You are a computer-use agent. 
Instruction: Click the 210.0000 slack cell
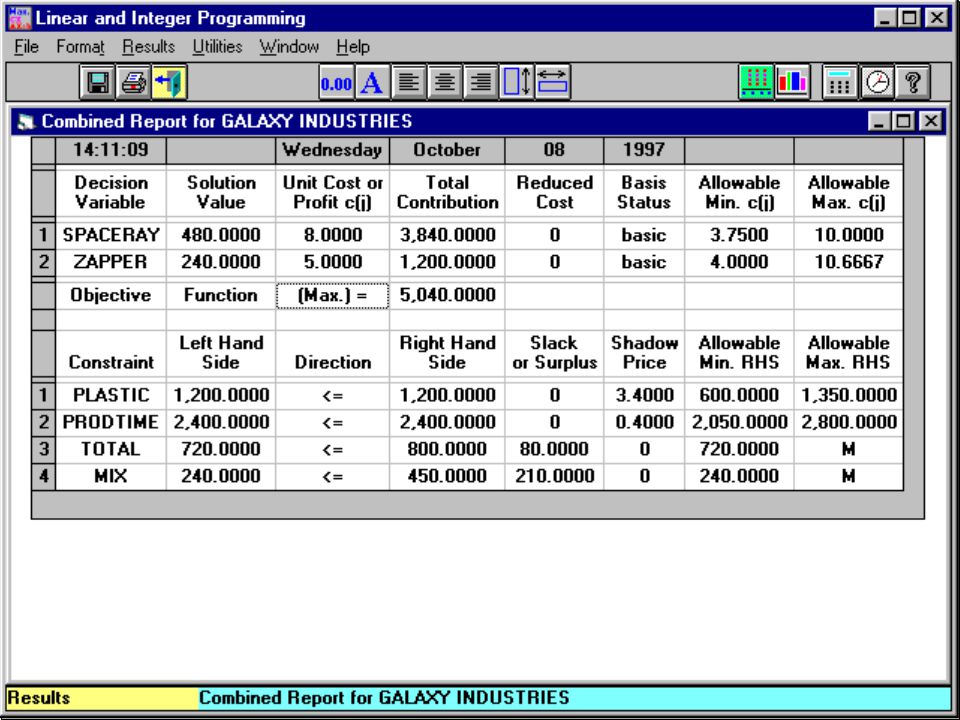tap(554, 476)
